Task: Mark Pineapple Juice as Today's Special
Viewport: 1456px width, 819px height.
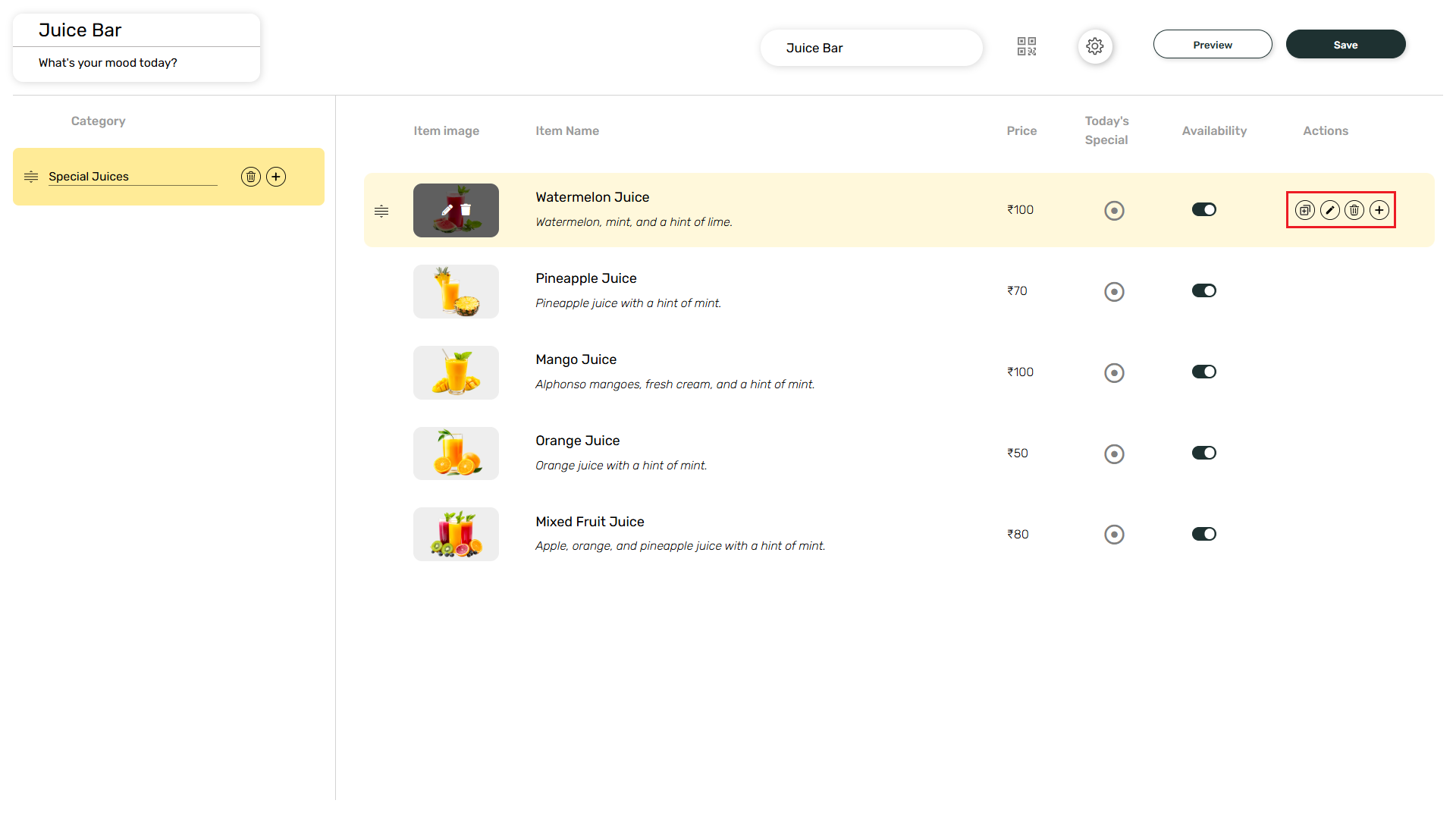Action: (x=1114, y=291)
